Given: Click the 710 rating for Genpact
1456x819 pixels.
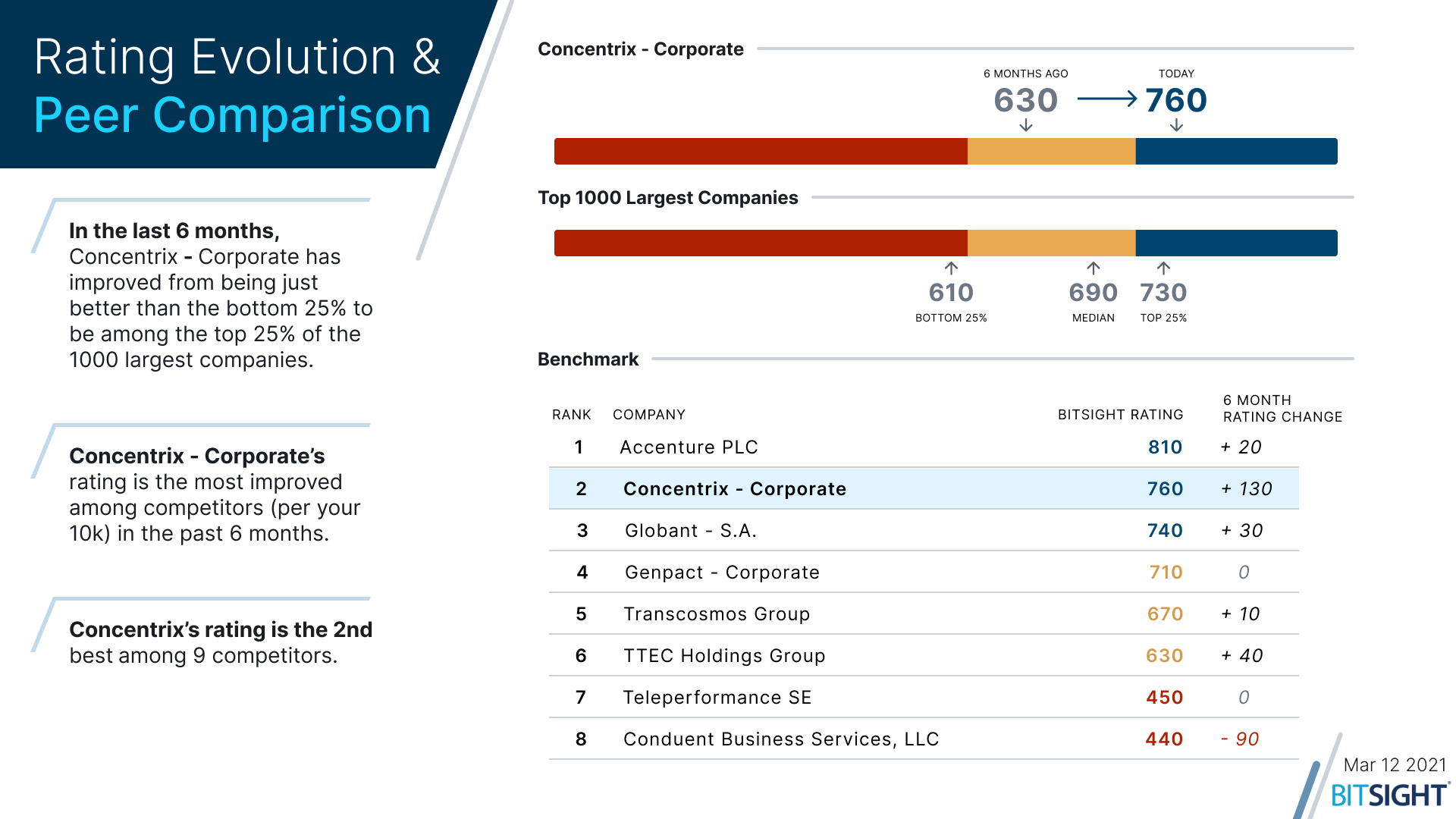Looking at the screenshot, I should (x=1166, y=573).
